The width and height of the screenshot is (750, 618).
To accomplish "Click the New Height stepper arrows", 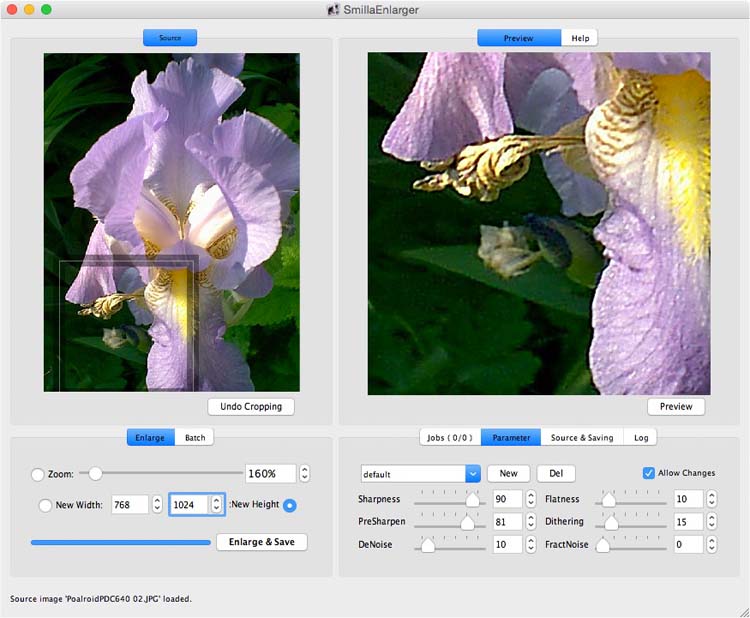I will pos(218,505).
